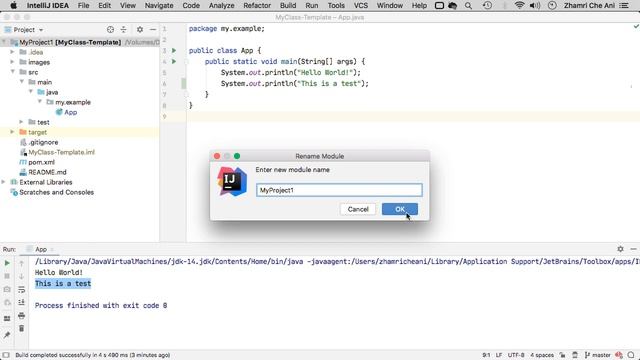Click the 4 spaces indent setting
Screen dimensions: 640x360
click(542, 355)
